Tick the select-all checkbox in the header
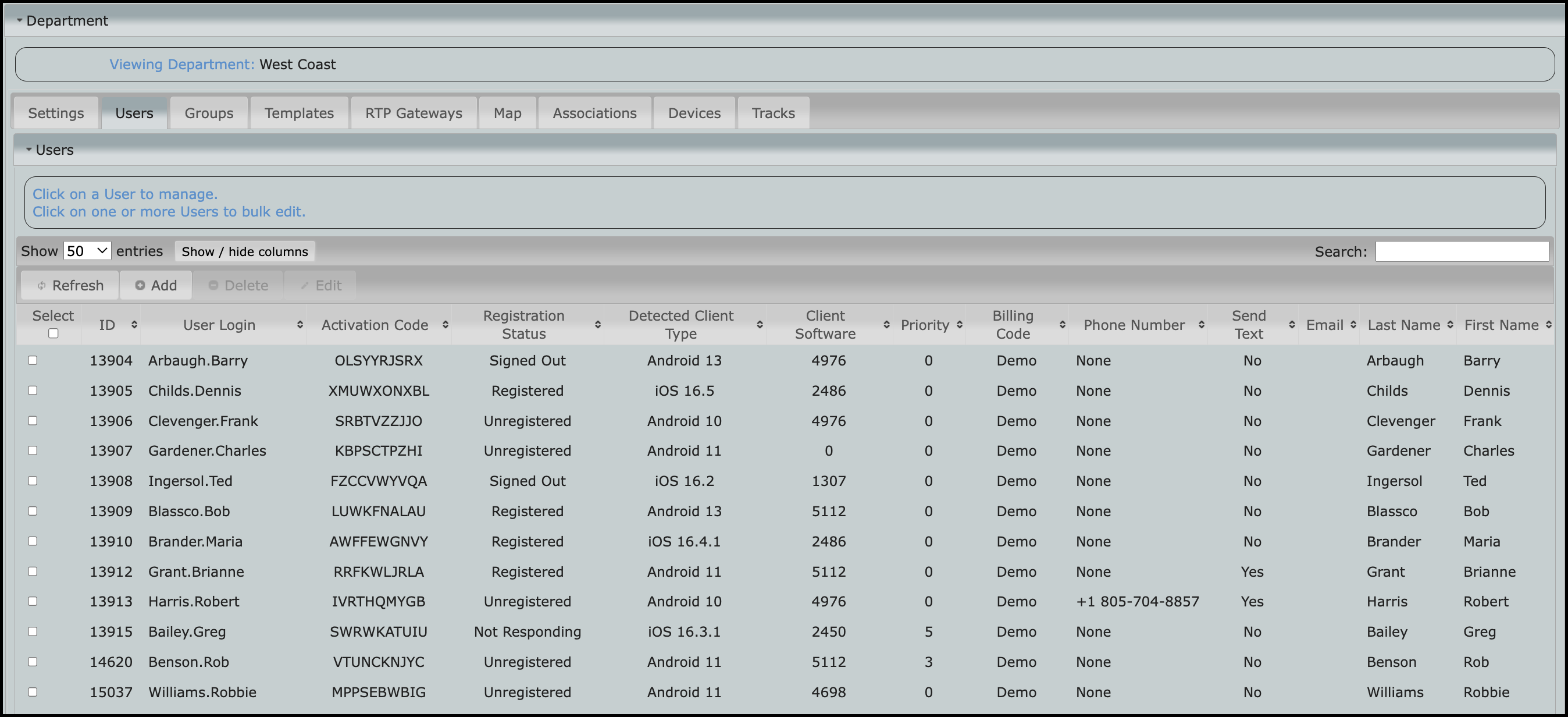This screenshot has width=1568, height=717. click(53, 333)
